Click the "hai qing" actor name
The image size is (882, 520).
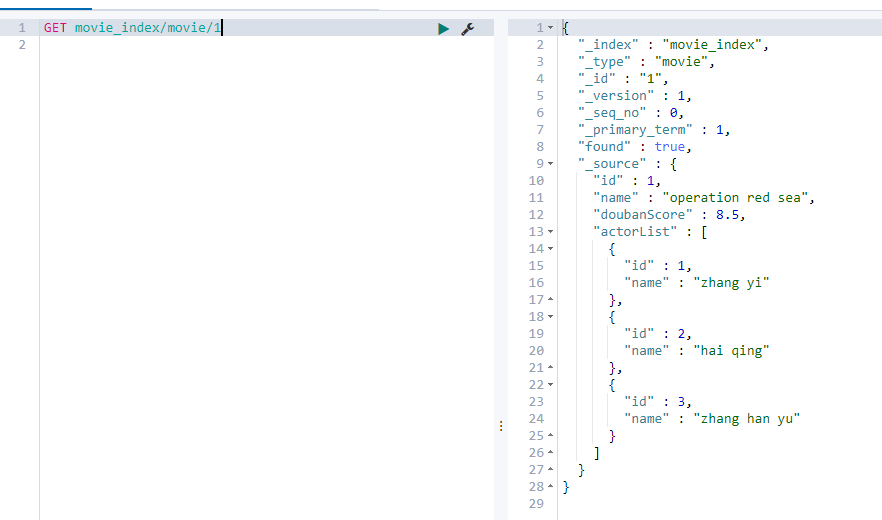731,351
